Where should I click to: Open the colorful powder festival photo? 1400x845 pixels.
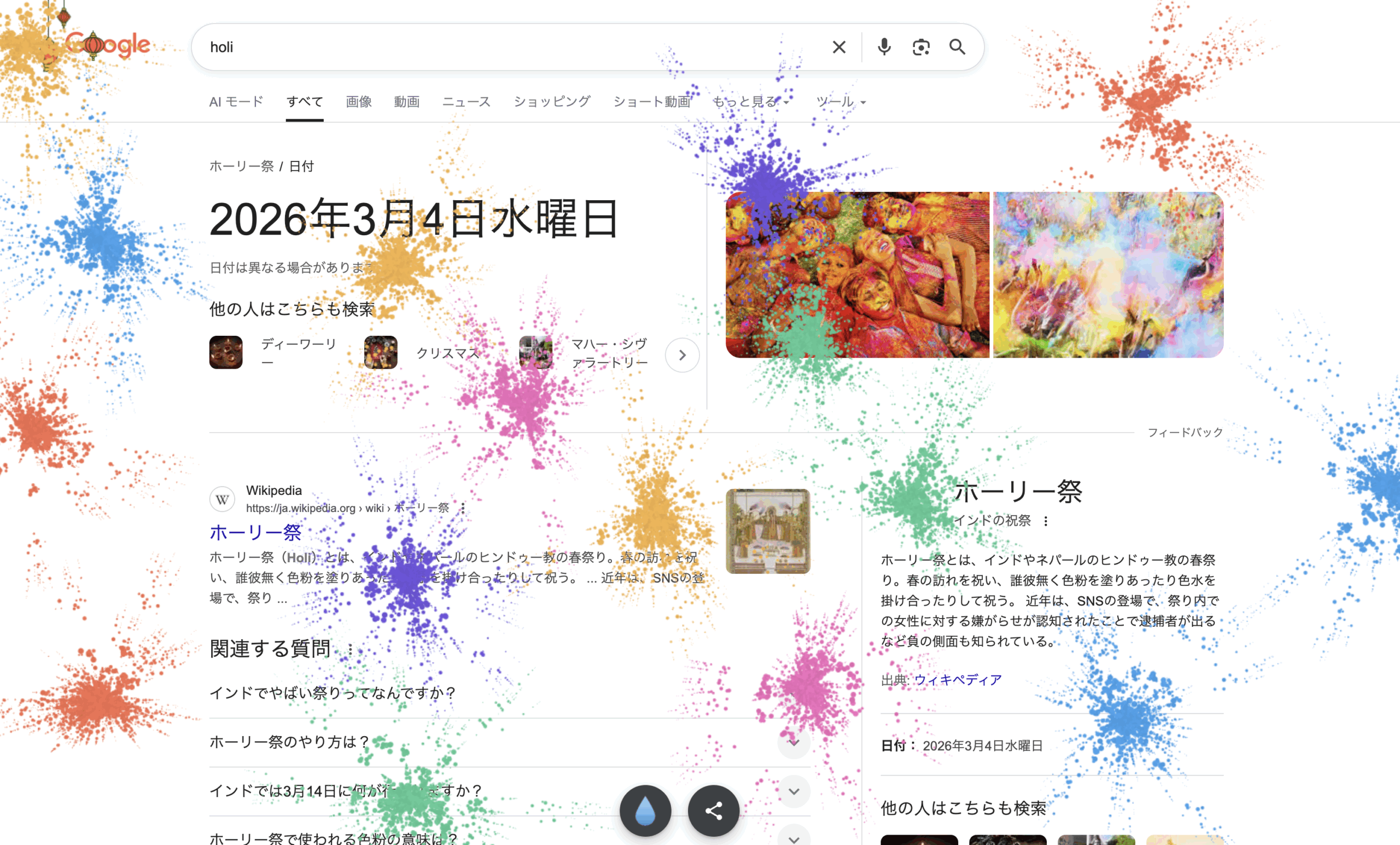pos(1108,275)
